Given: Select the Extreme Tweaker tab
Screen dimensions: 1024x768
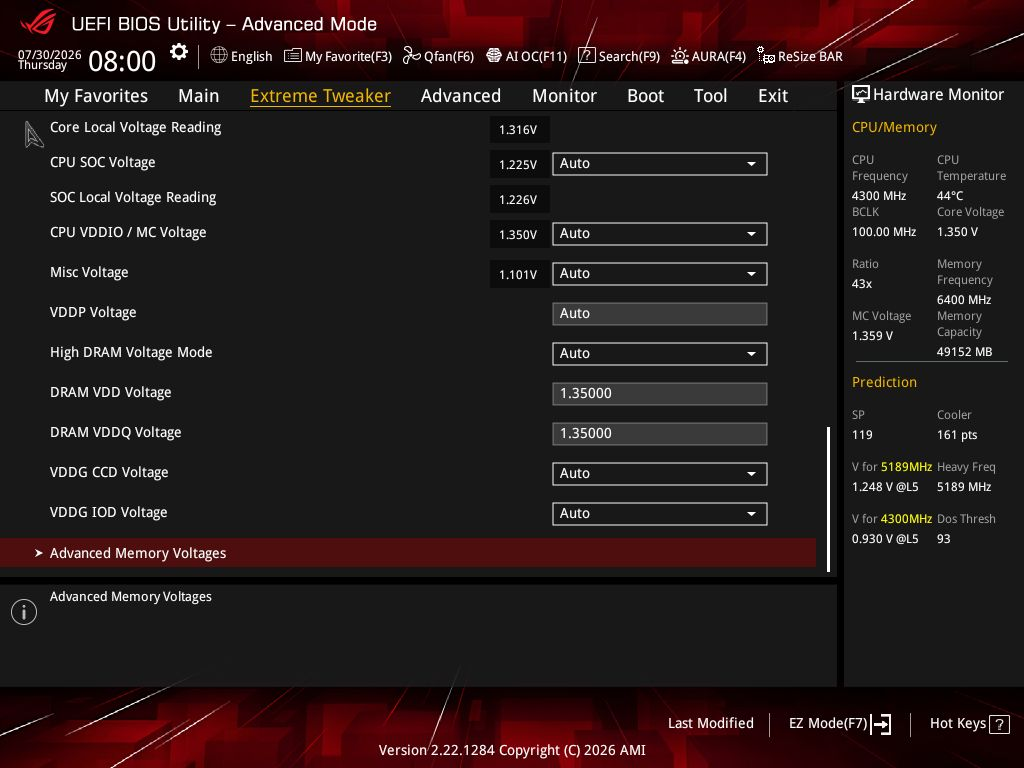Looking at the screenshot, I should coord(320,96).
